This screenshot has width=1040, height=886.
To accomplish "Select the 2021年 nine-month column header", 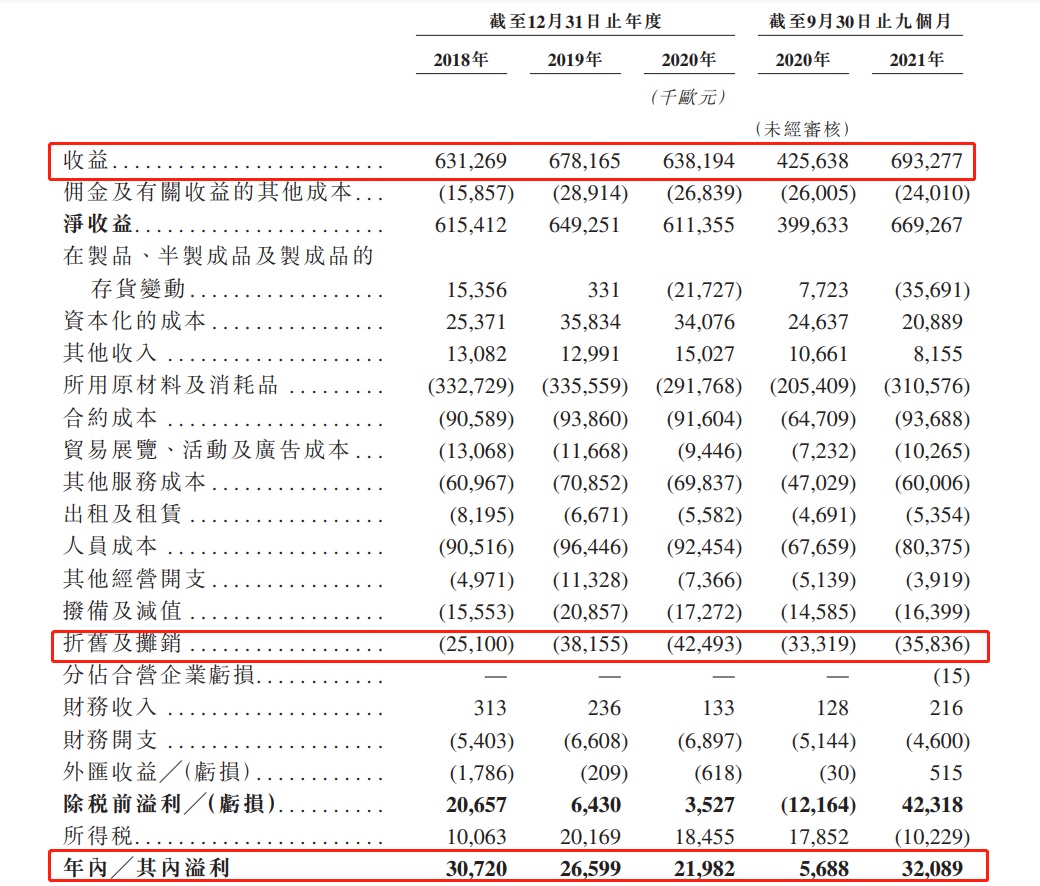I will click(x=917, y=60).
